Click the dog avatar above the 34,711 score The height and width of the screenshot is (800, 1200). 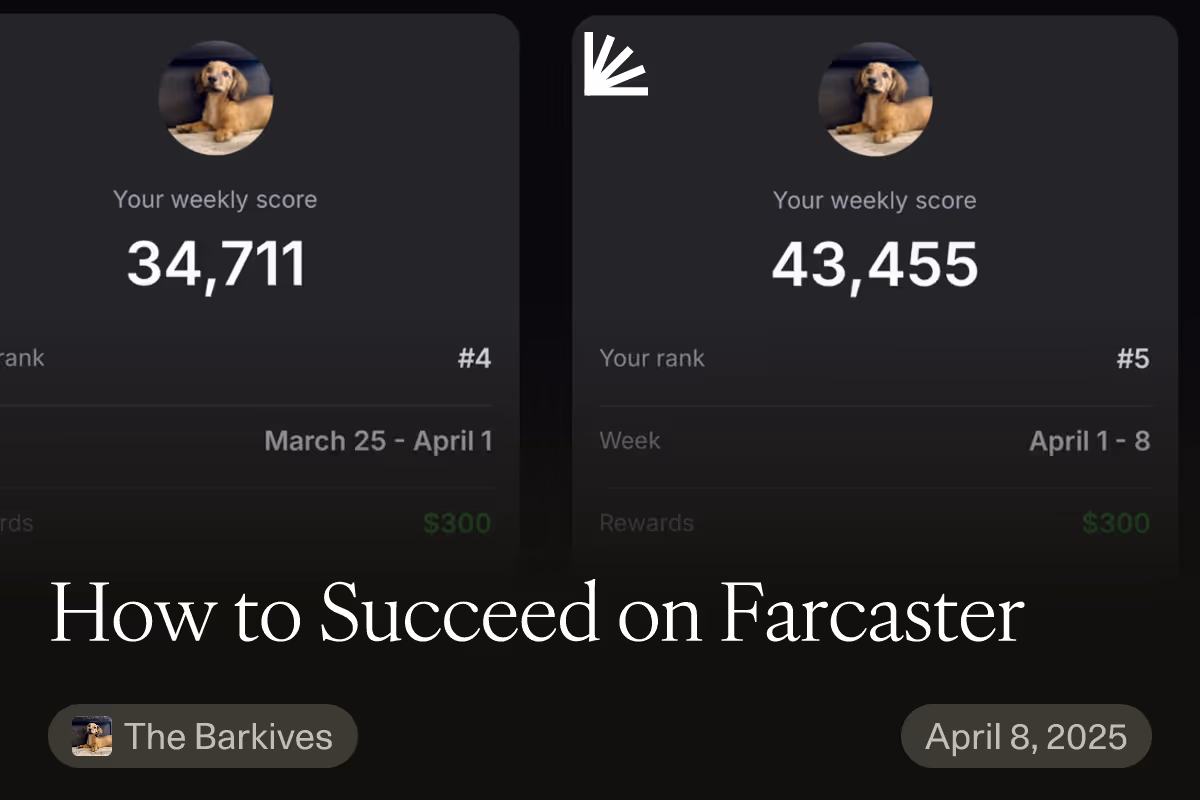point(215,98)
